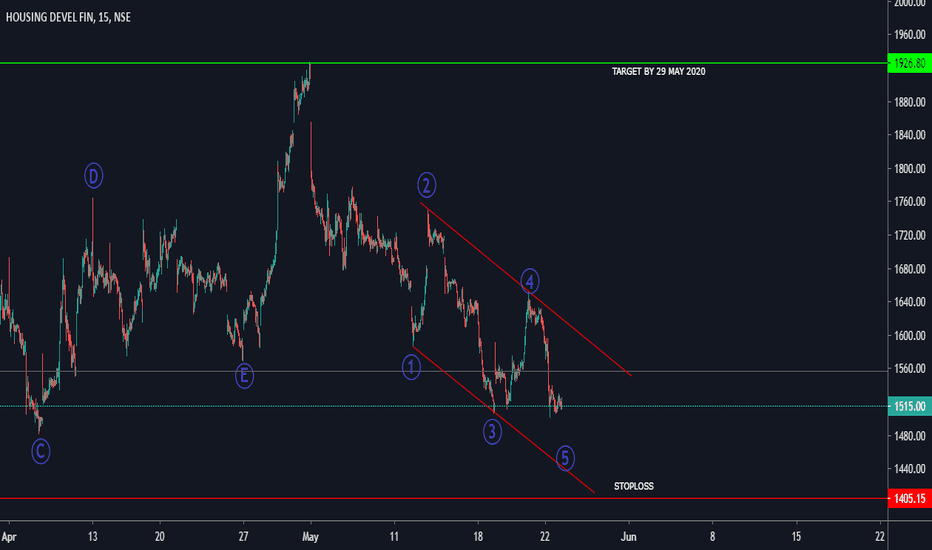Click the 1720.00 price axis tick
This screenshot has width=932, height=550.
[x=909, y=235]
